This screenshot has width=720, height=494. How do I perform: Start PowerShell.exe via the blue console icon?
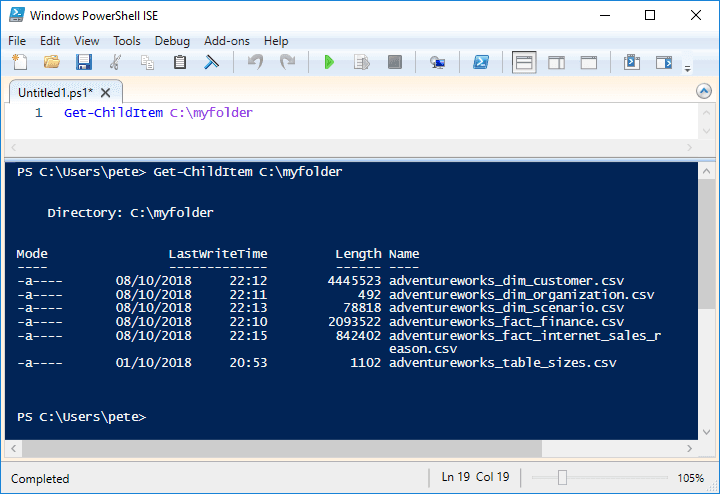[x=481, y=62]
